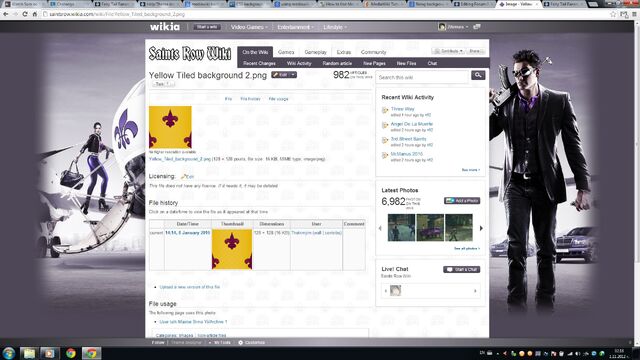Select the Community navigation tab
Image resolution: width=640 pixels, height=360 pixels.
point(373,52)
